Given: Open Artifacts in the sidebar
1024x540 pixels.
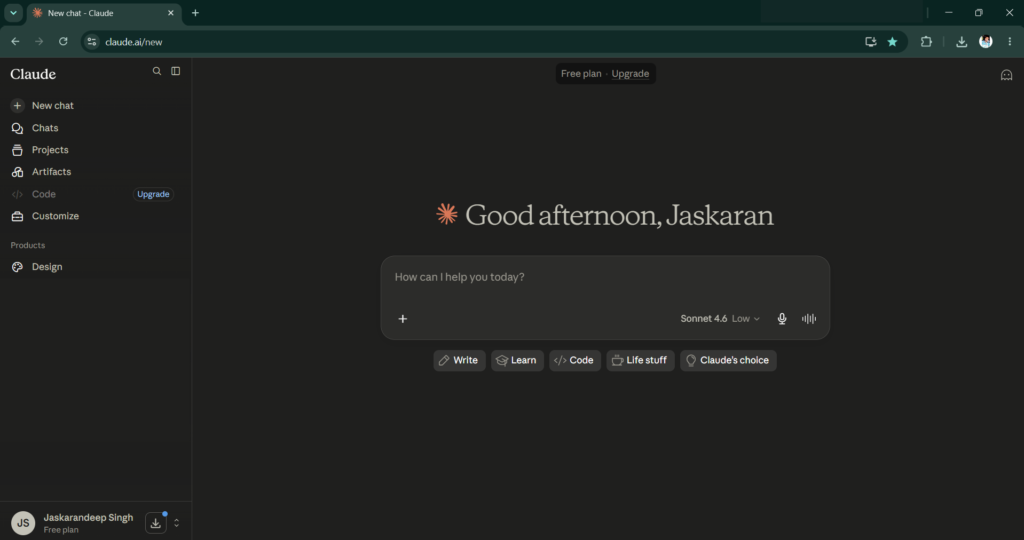Looking at the screenshot, I should [x=95, y=172].
